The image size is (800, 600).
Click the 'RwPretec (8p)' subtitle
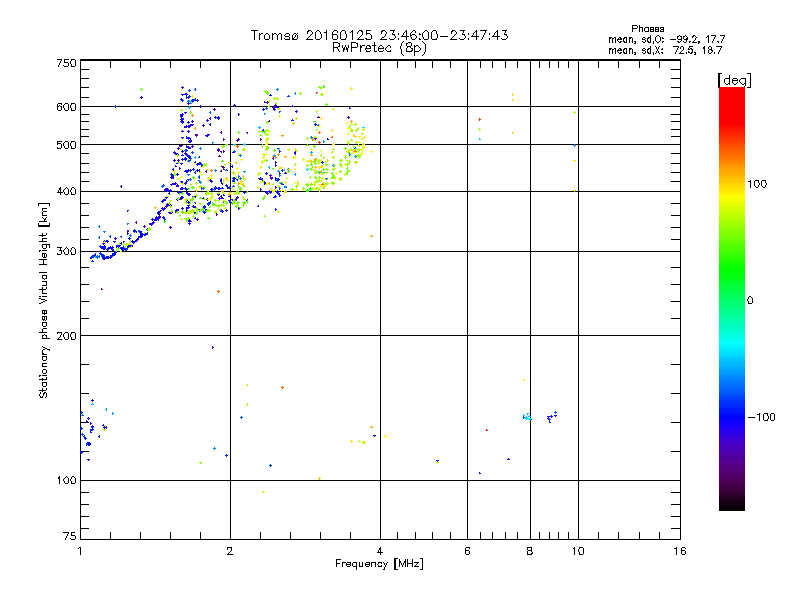[379, 48]
